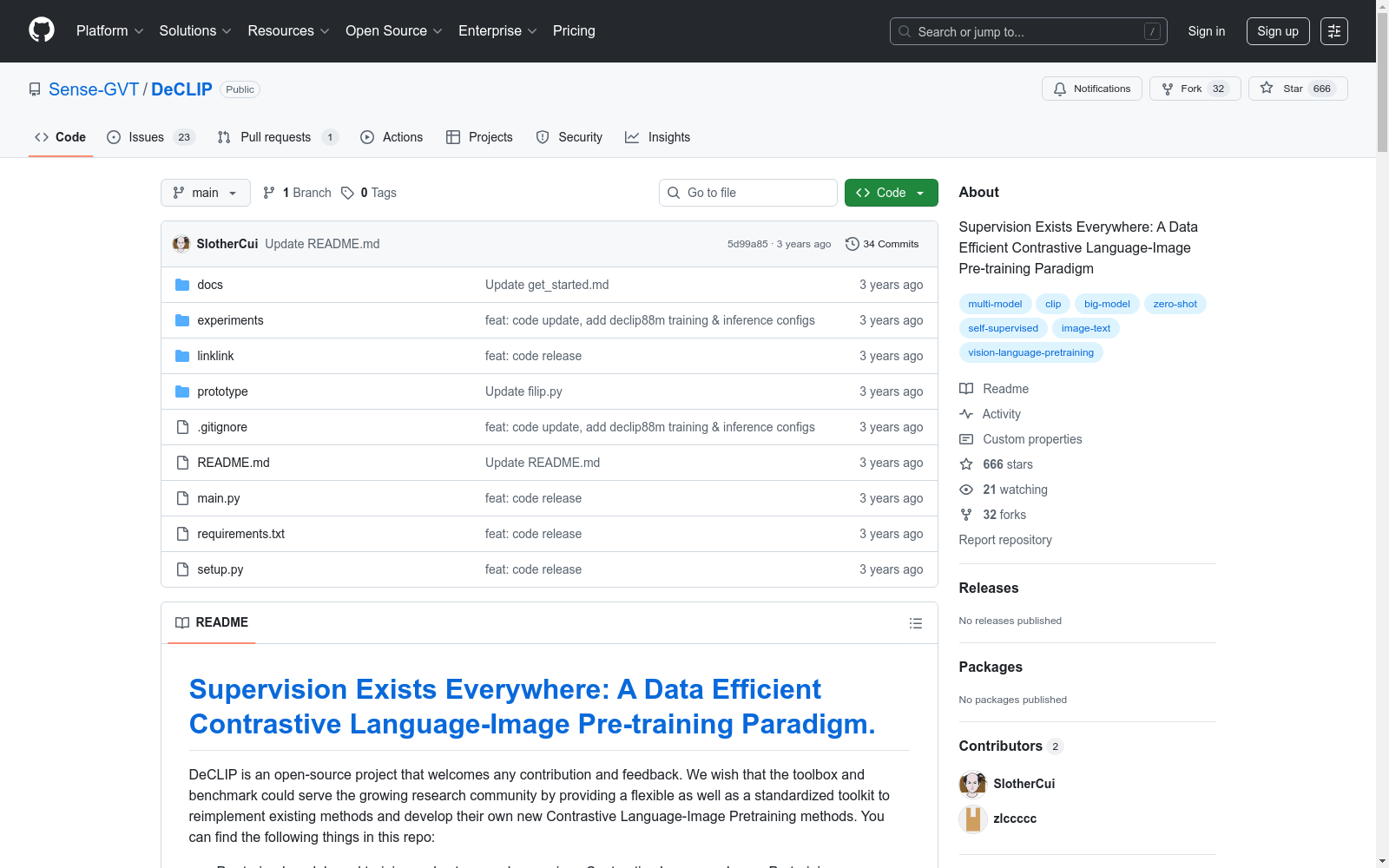
Task: Click zlccccc contributor avatar
Action: click(x=973, y=819)
